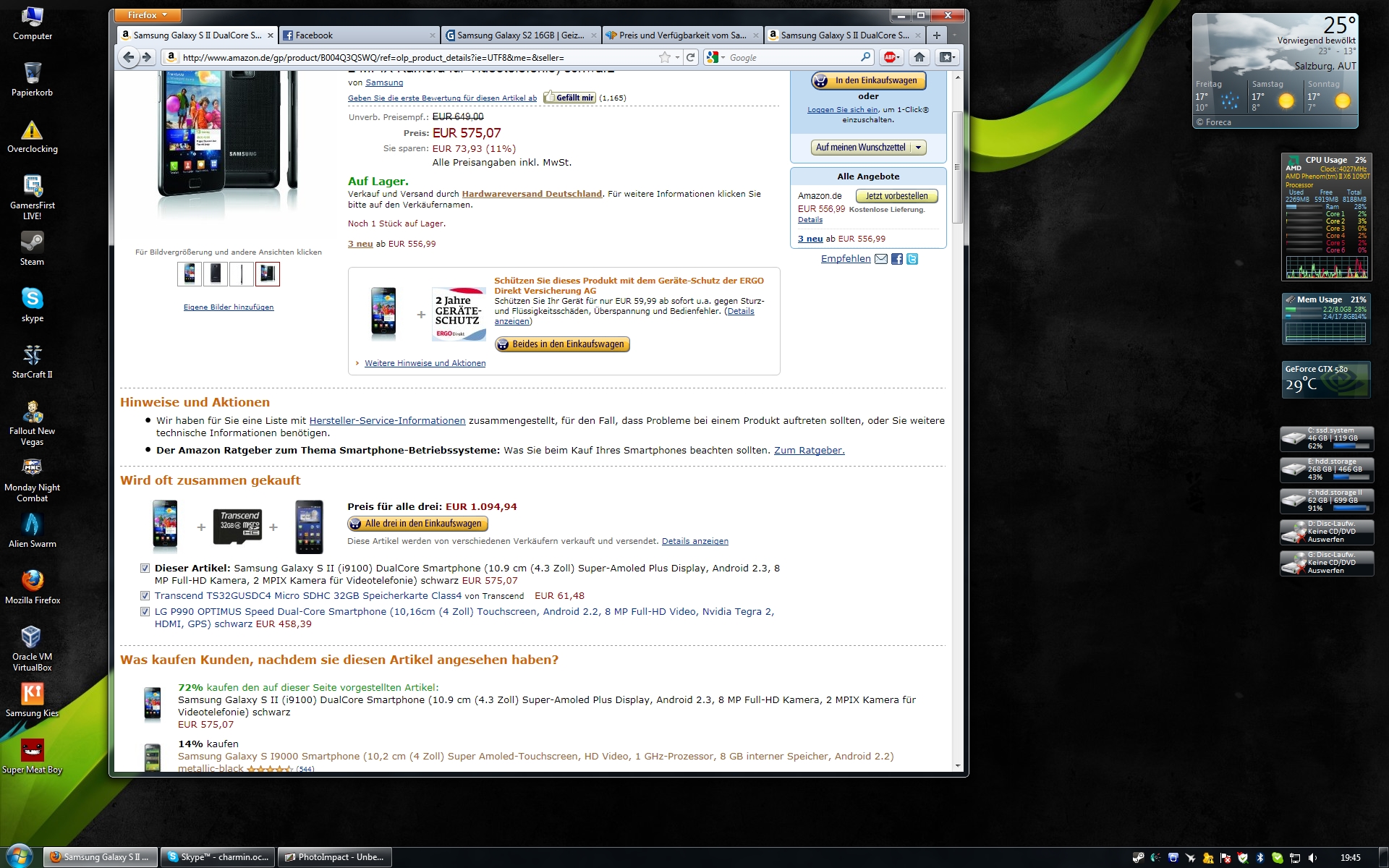Launch the Super Meat Boy shortcut
Viewport: 1389px width, 868px height.
click(x=32, y=757)
